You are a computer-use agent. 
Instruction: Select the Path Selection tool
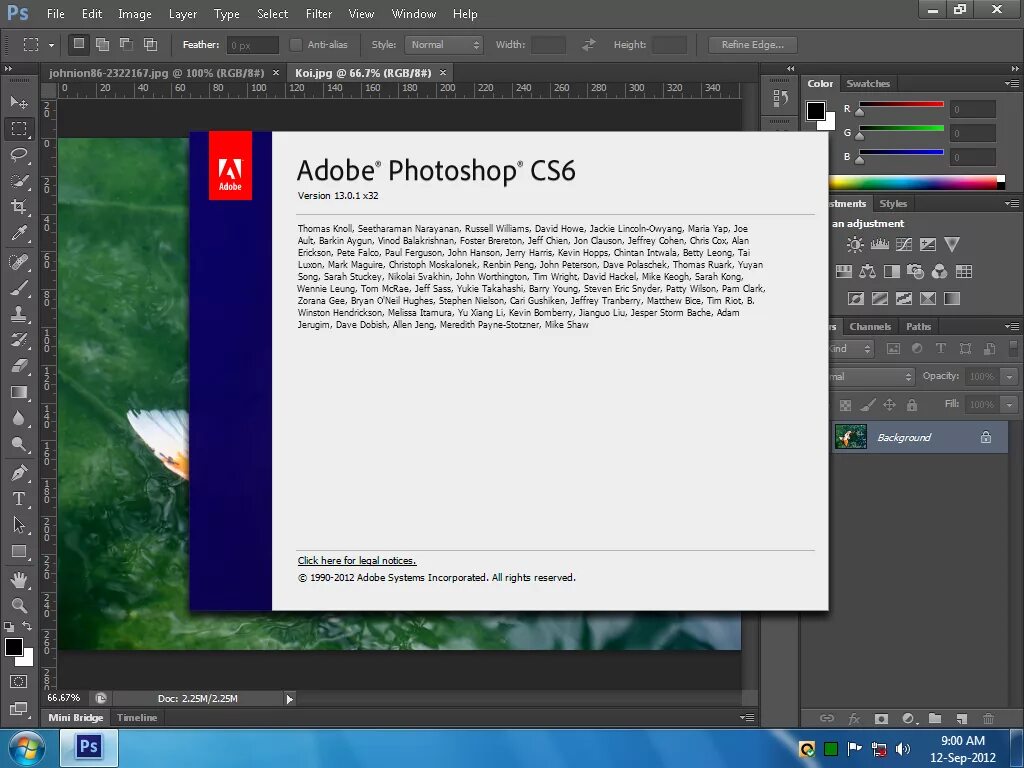19,525
